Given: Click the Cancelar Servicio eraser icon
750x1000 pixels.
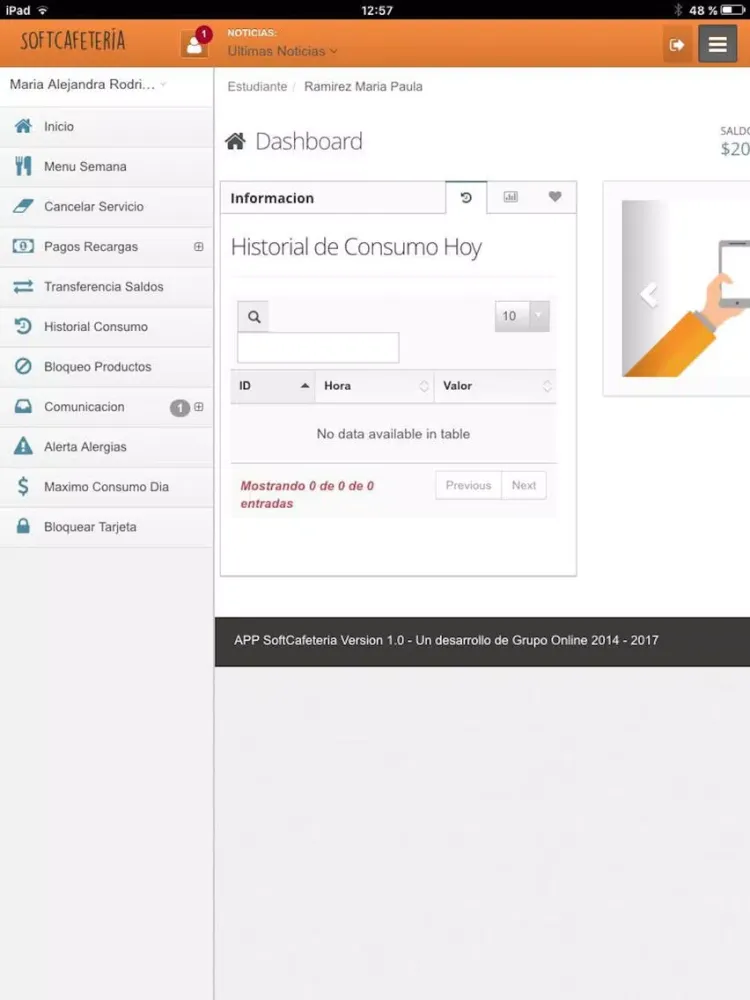Looking at the screenshot, I should pyautogui.click(x=23, y=207).
